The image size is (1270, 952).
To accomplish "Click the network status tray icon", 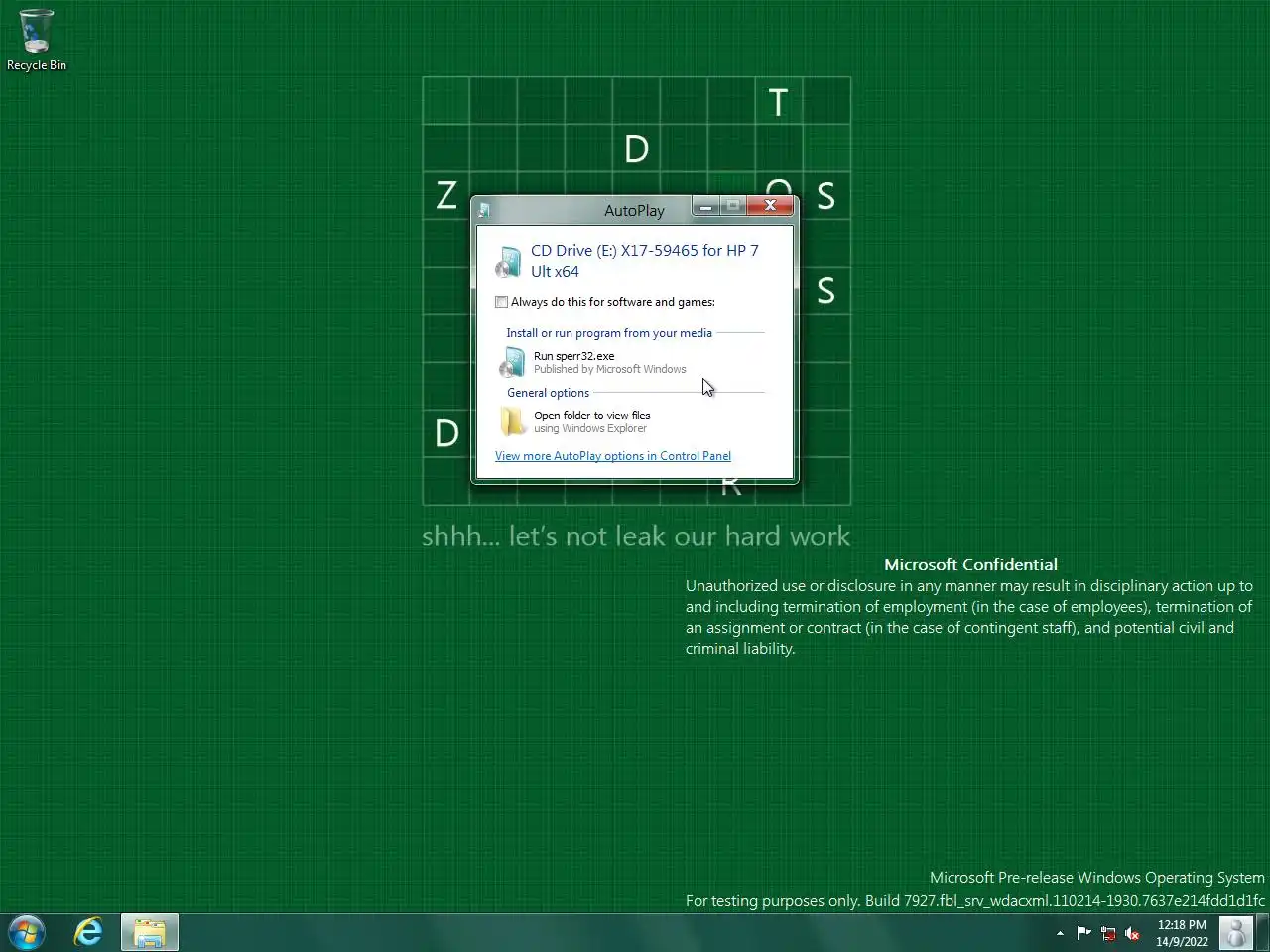I will (x=1107, y=933).
